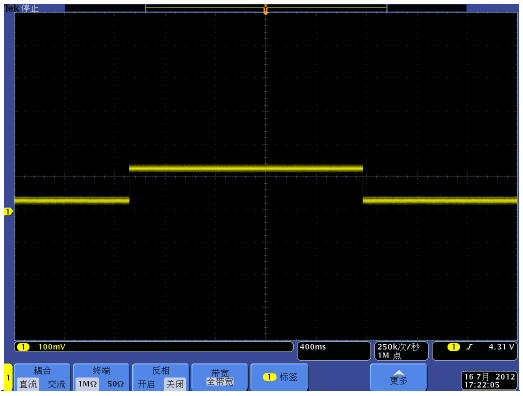The height and width of the screenshot is (396, 523).
Task: Select 直流 DC coupling option
Action: [x=28, y=384]
